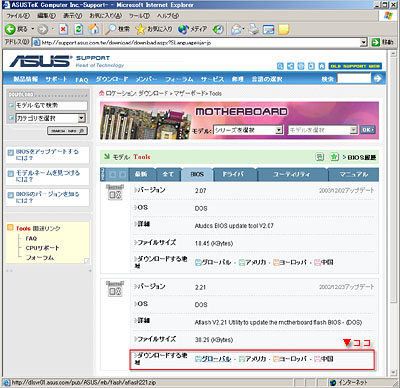Image resolution: width=400 pixels, height=388 pixels.
Task: Click the ASUS logo
Action: 41,61
